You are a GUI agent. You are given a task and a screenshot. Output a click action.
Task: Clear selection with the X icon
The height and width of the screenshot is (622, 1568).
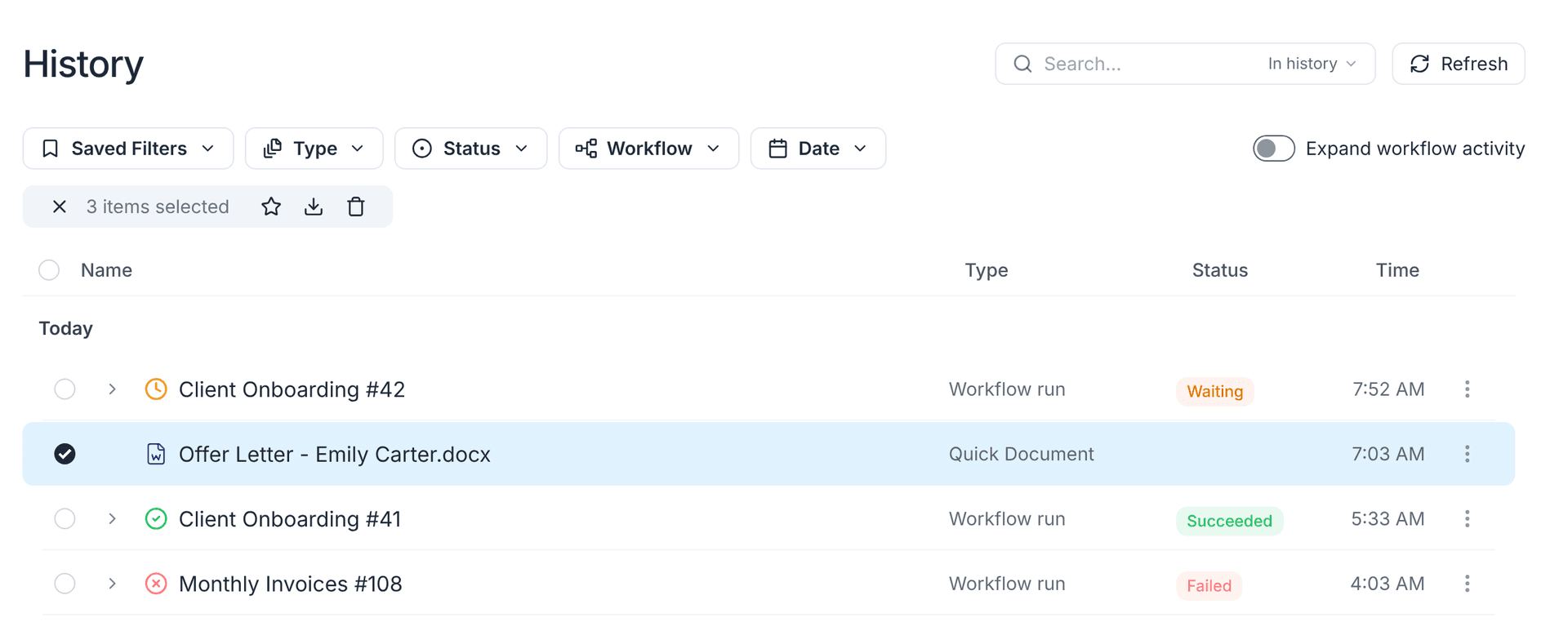tap(60, 207)
